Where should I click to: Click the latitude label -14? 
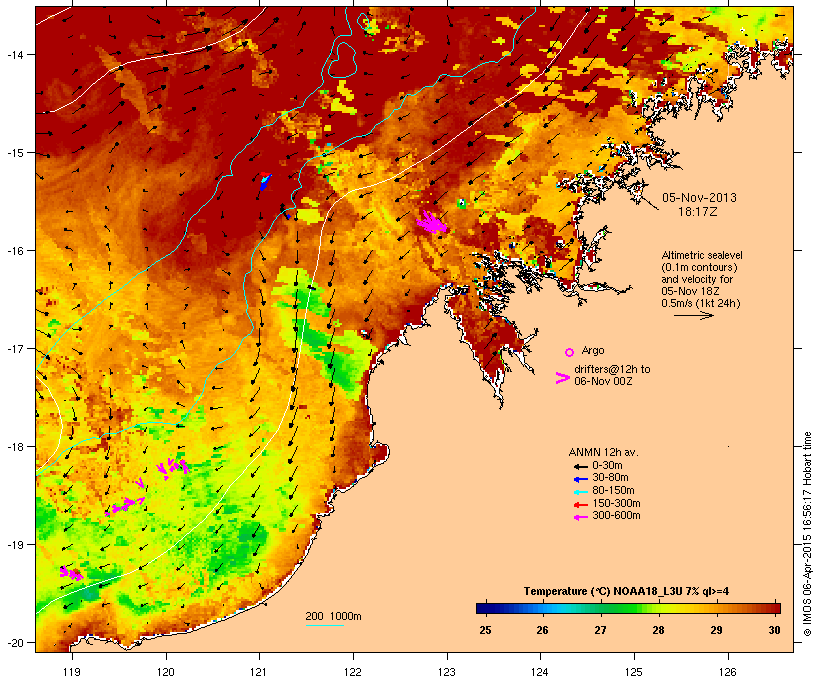click(x=14, y=54)
